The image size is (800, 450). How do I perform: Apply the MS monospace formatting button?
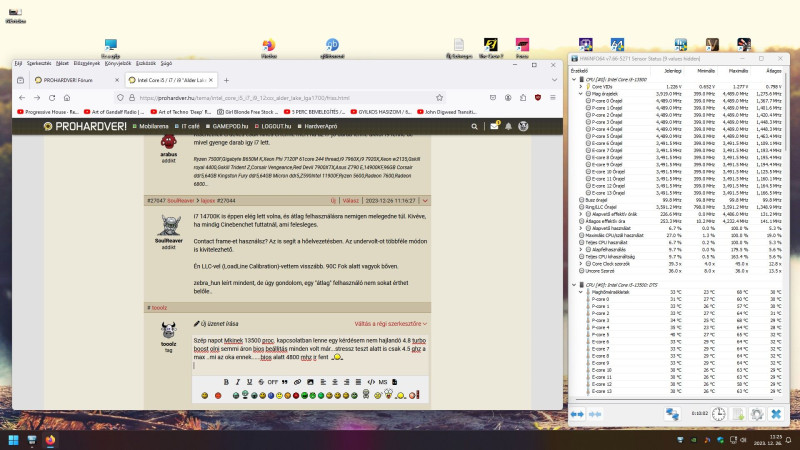coord(383,382)
